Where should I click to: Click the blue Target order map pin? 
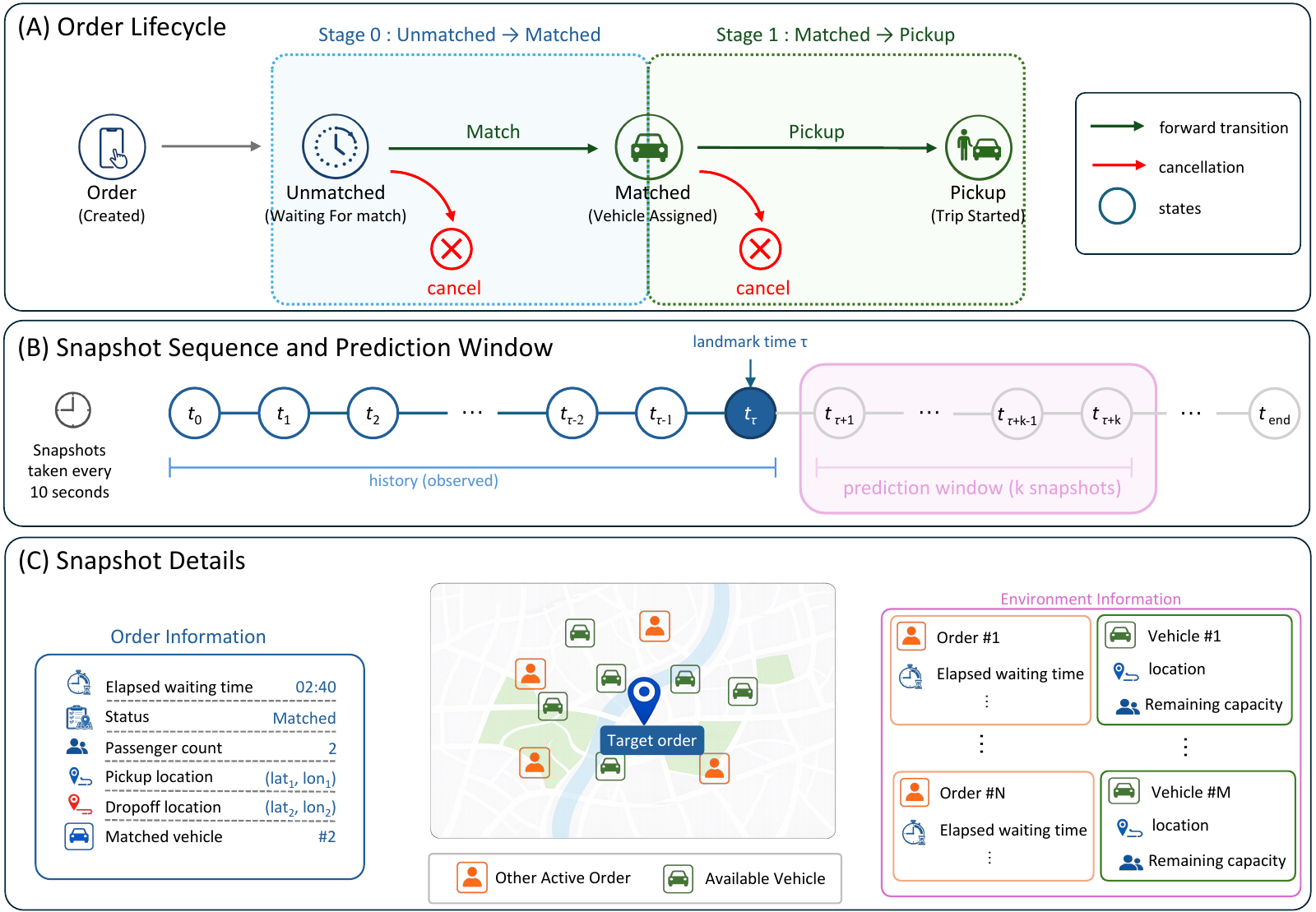coord(644,701)
